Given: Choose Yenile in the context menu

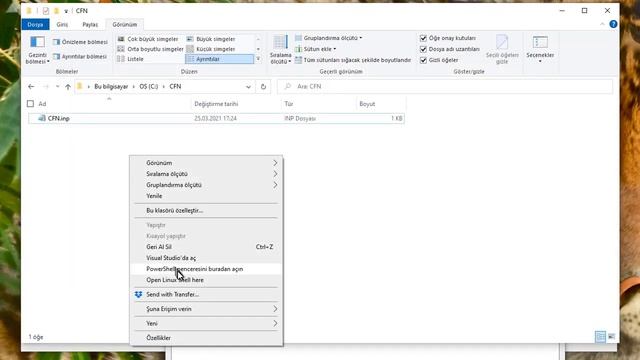Looking at the screenshot, I should coord(207,196).
